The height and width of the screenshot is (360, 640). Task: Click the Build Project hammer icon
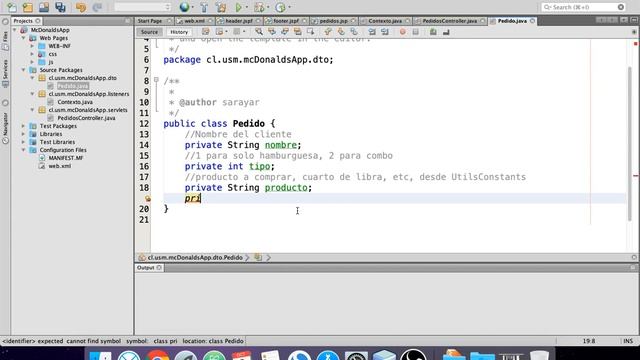tap(204, 7)
